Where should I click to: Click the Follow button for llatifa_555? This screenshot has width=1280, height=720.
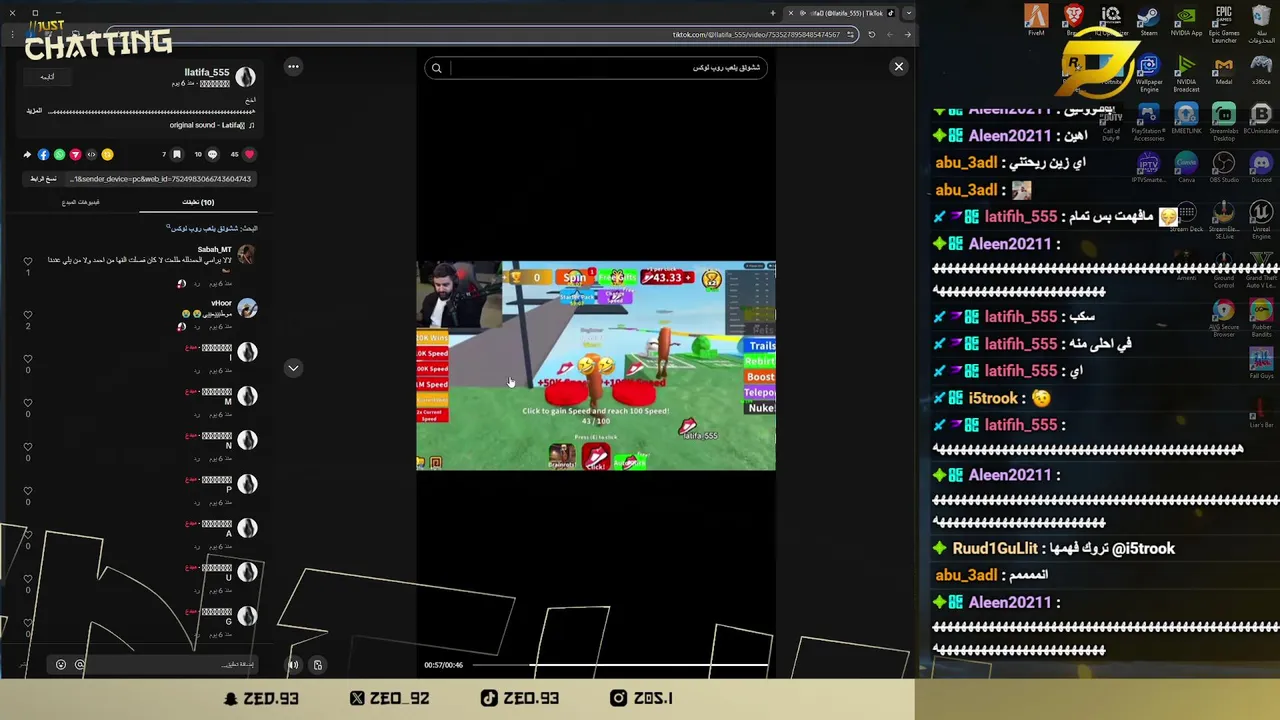(47, 77)
